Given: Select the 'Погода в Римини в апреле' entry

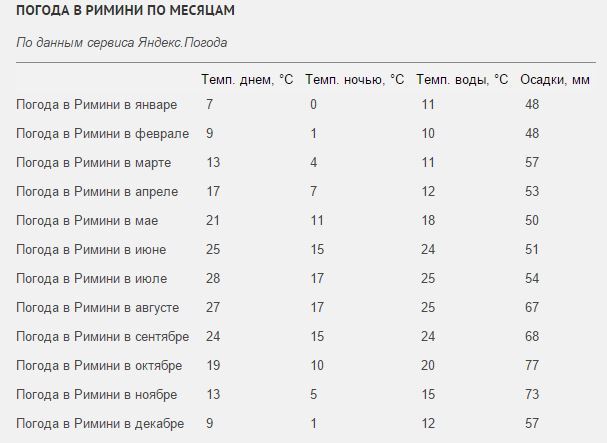Looking at the screenshot, I should click(96, 191).
